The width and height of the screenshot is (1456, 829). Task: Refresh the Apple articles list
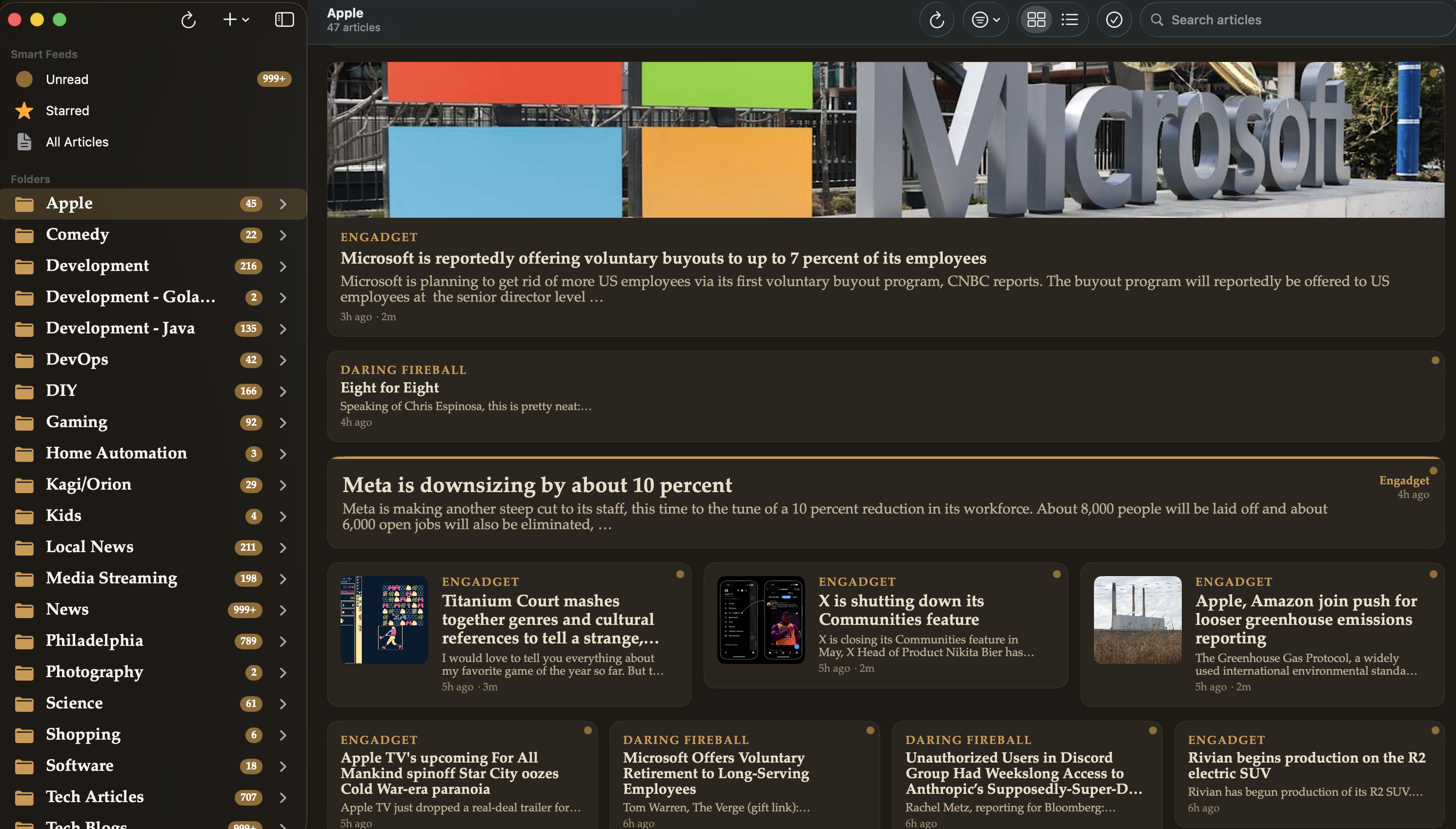[936, 20]
